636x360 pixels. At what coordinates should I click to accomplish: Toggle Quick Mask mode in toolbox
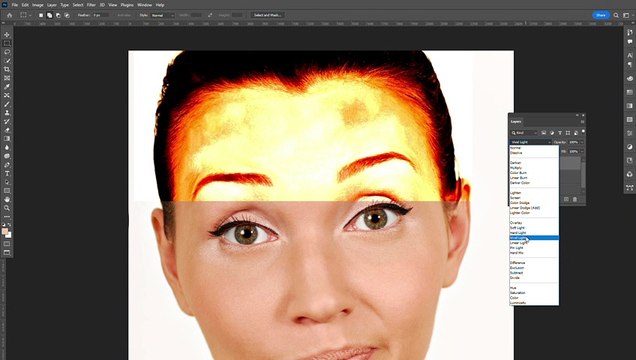[x=7, y=244]
